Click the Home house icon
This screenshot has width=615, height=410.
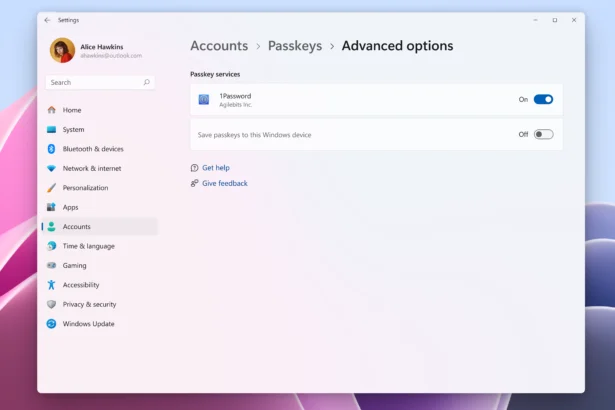[x=51, y=110]
